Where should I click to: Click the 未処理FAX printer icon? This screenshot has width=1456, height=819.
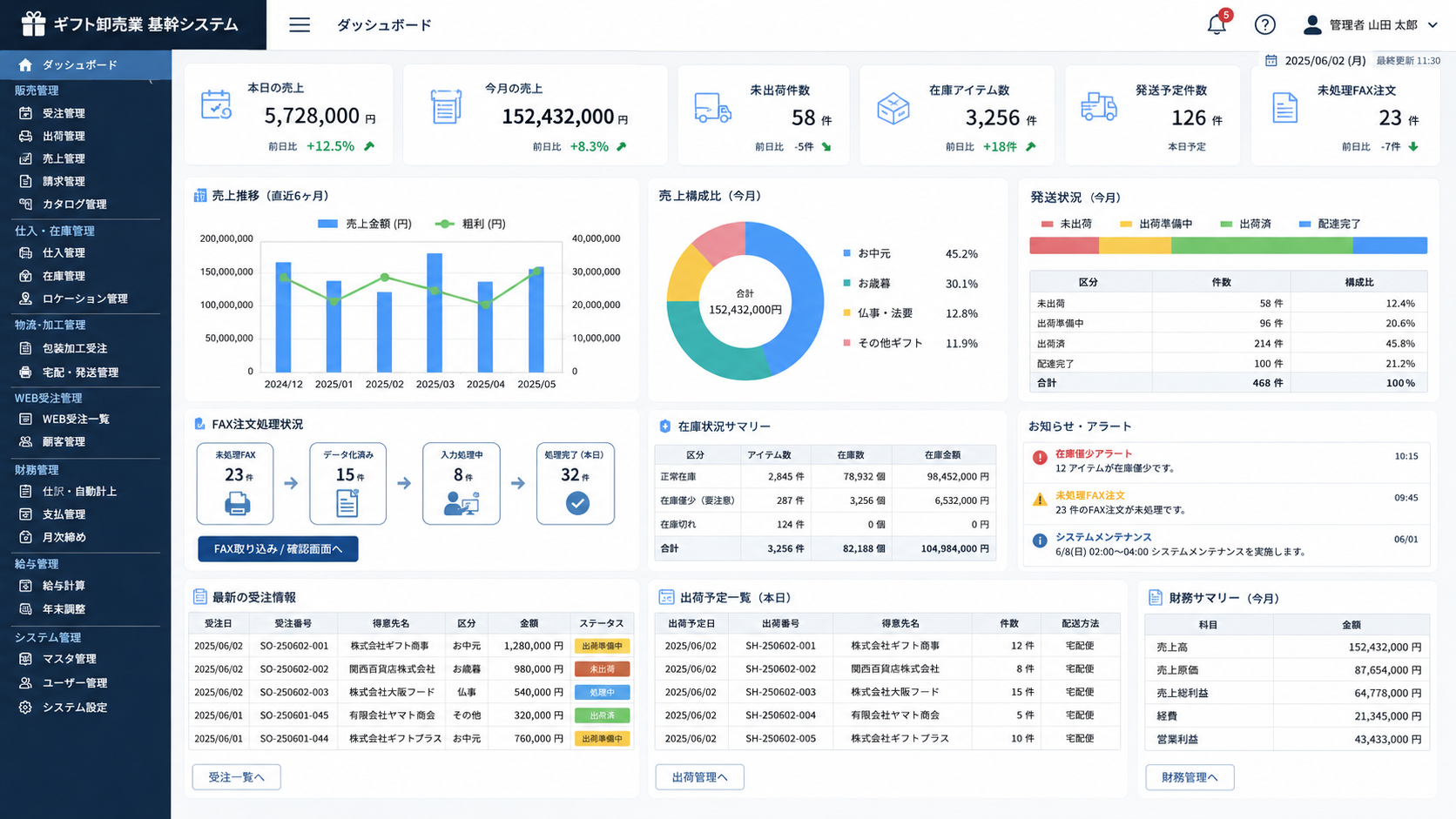pyautogui.click(x=236, y=503)
